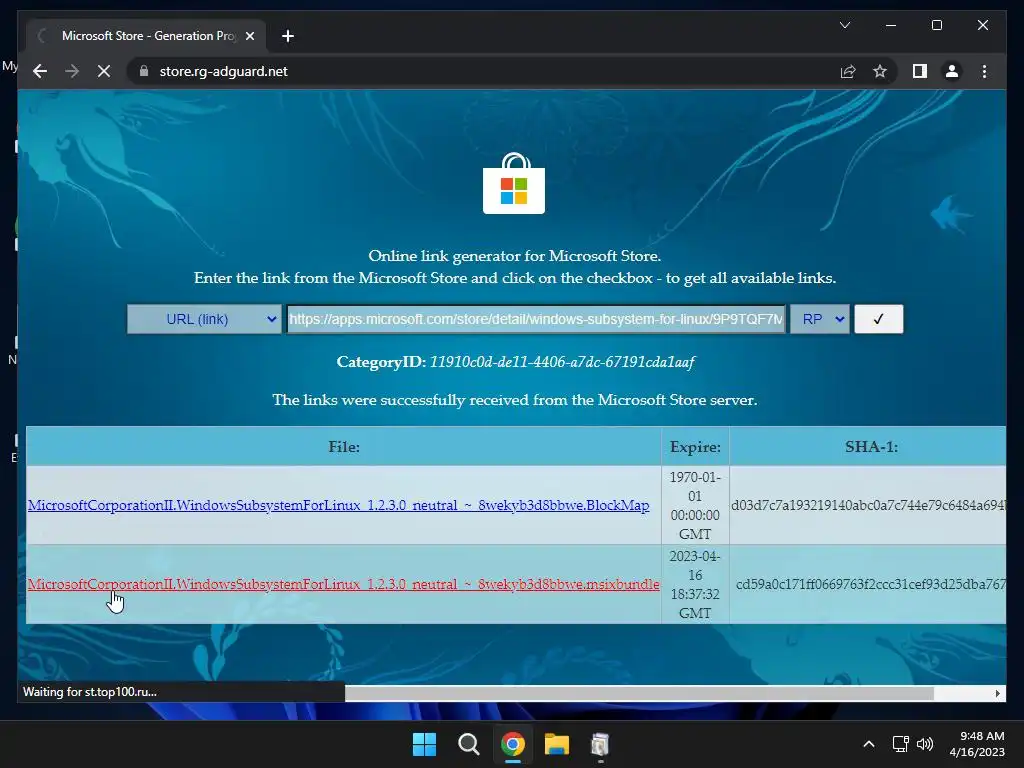Click the 1970-01-01 expire date cell
This screenshot has height=768, width=1024.
point(695,505)
